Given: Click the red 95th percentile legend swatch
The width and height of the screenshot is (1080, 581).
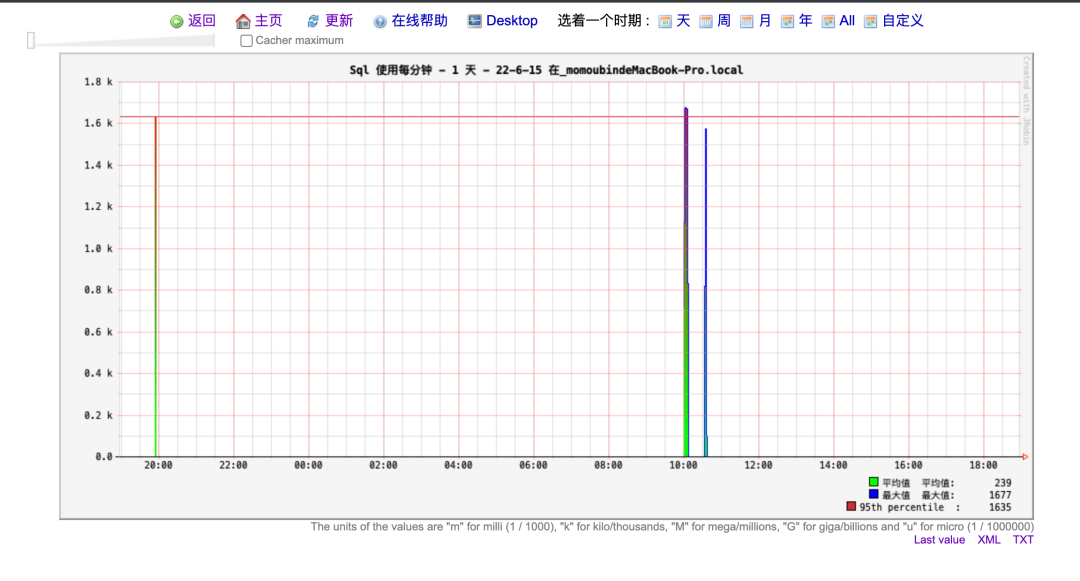Looking at the screenshot, I should (851, 506).
